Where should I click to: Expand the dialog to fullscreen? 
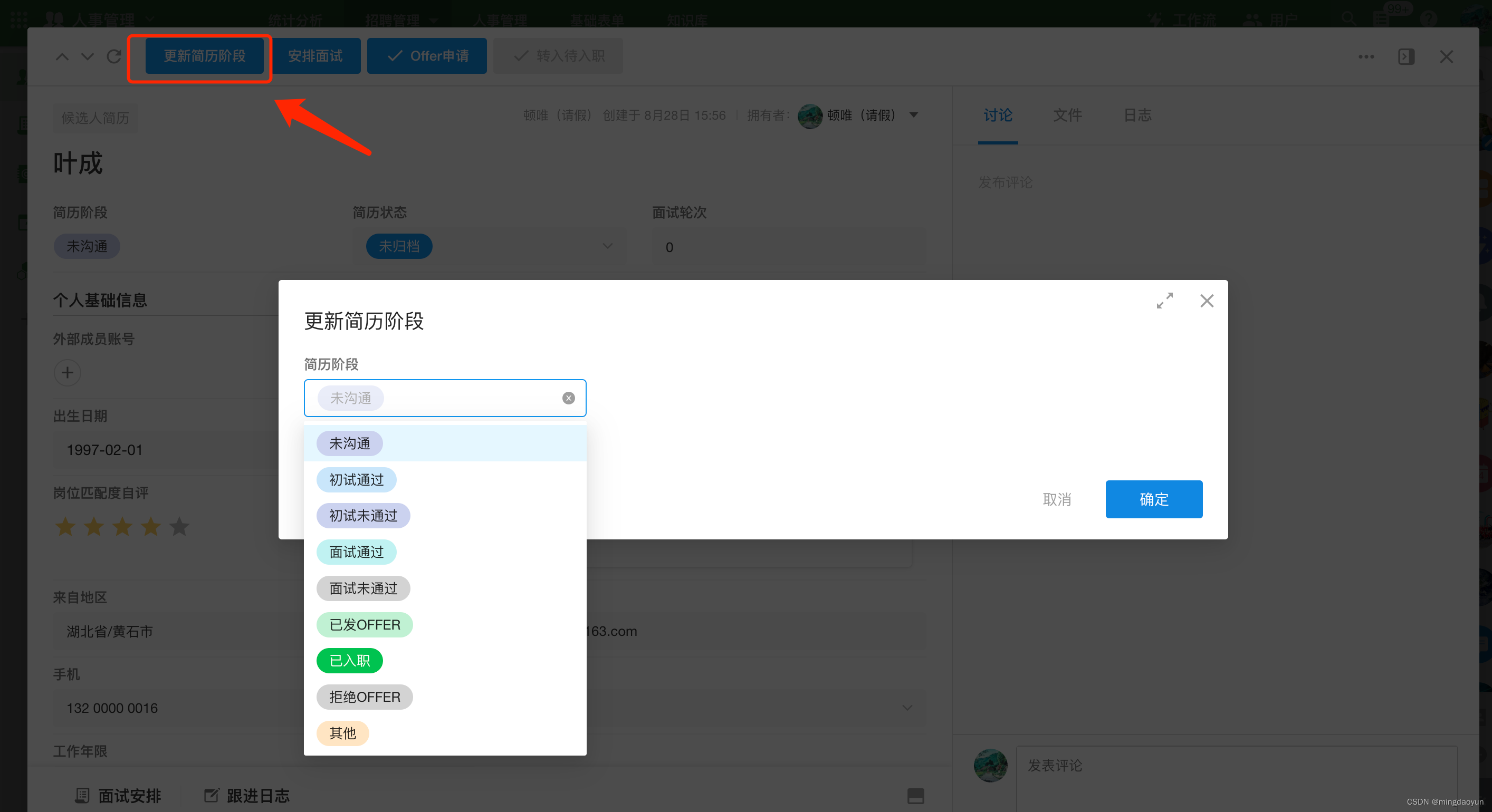click(x=1164, y=301)
